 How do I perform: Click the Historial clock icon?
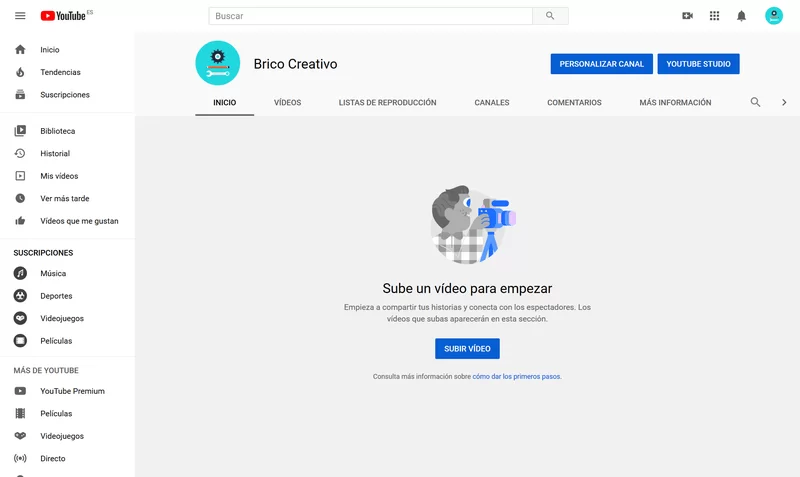point(20,153)
